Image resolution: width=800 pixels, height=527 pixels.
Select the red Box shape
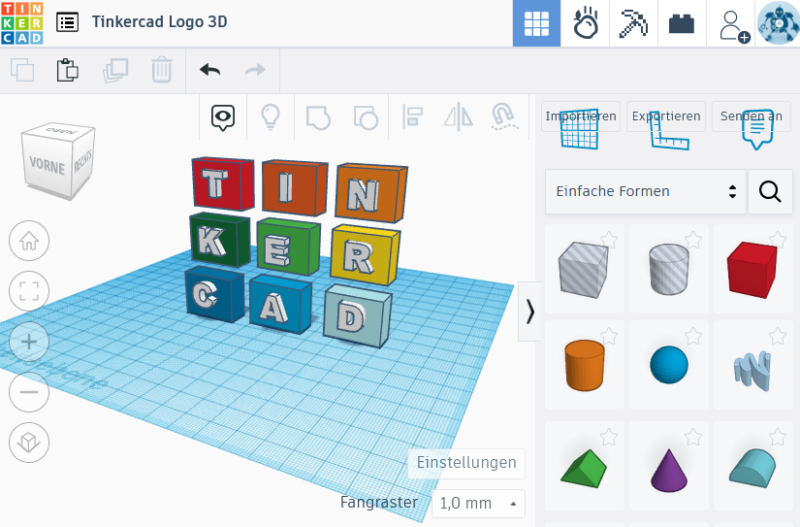pyautogui.click(x=753, y=269)
